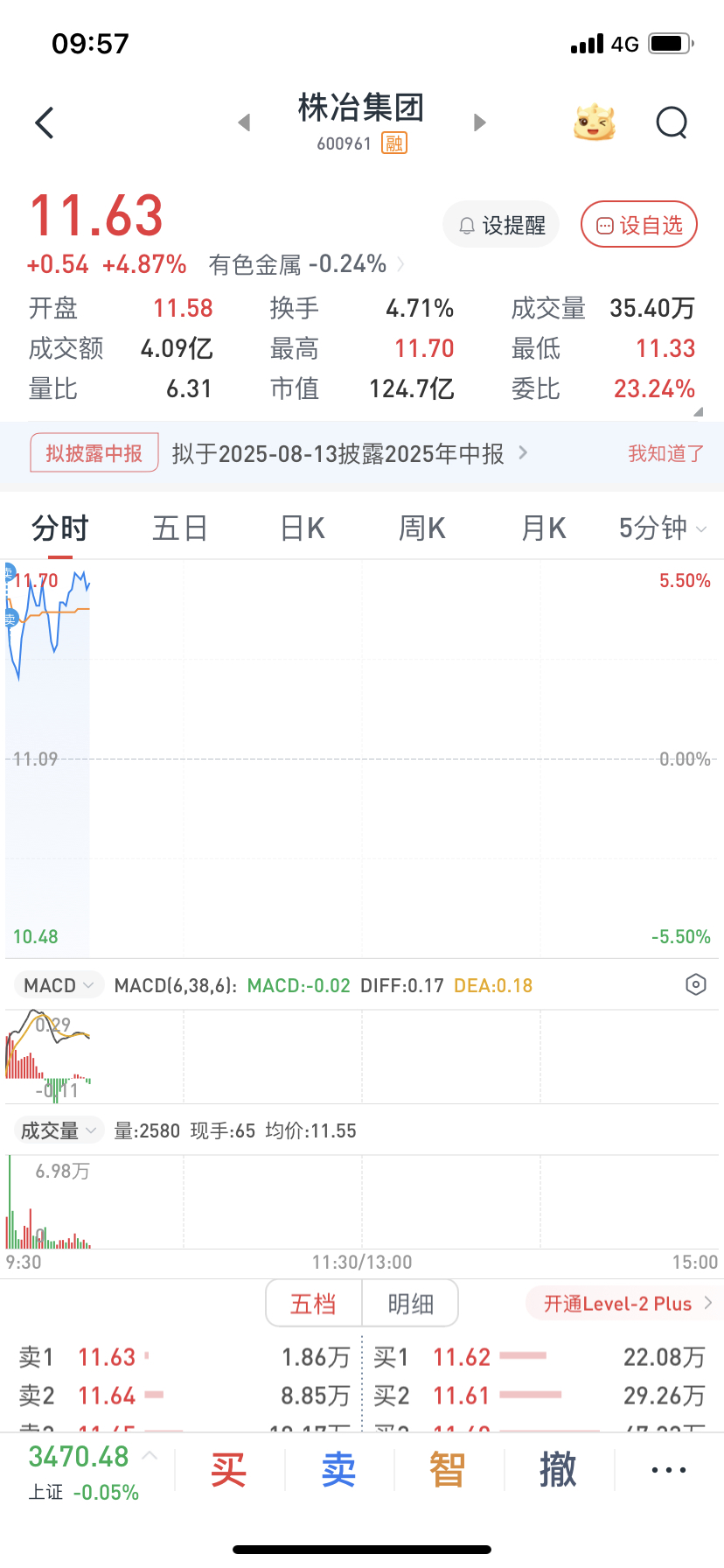Screen dimensions: 724x1568
Task: Open MACD indicator settings hexagon icon
Action: [695, 984]
